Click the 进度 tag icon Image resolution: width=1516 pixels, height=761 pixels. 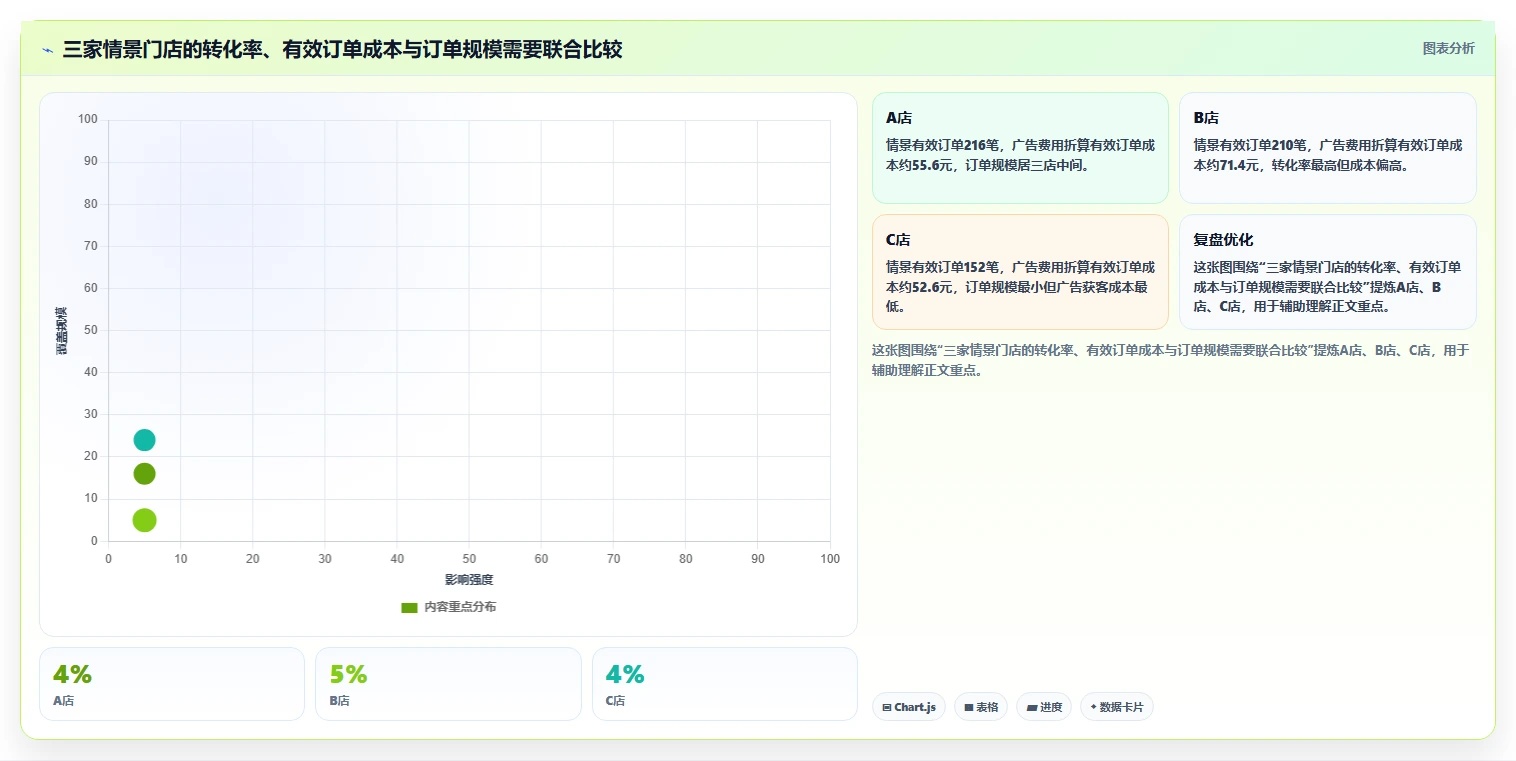pyautogui.click(x=1031, y=707)
